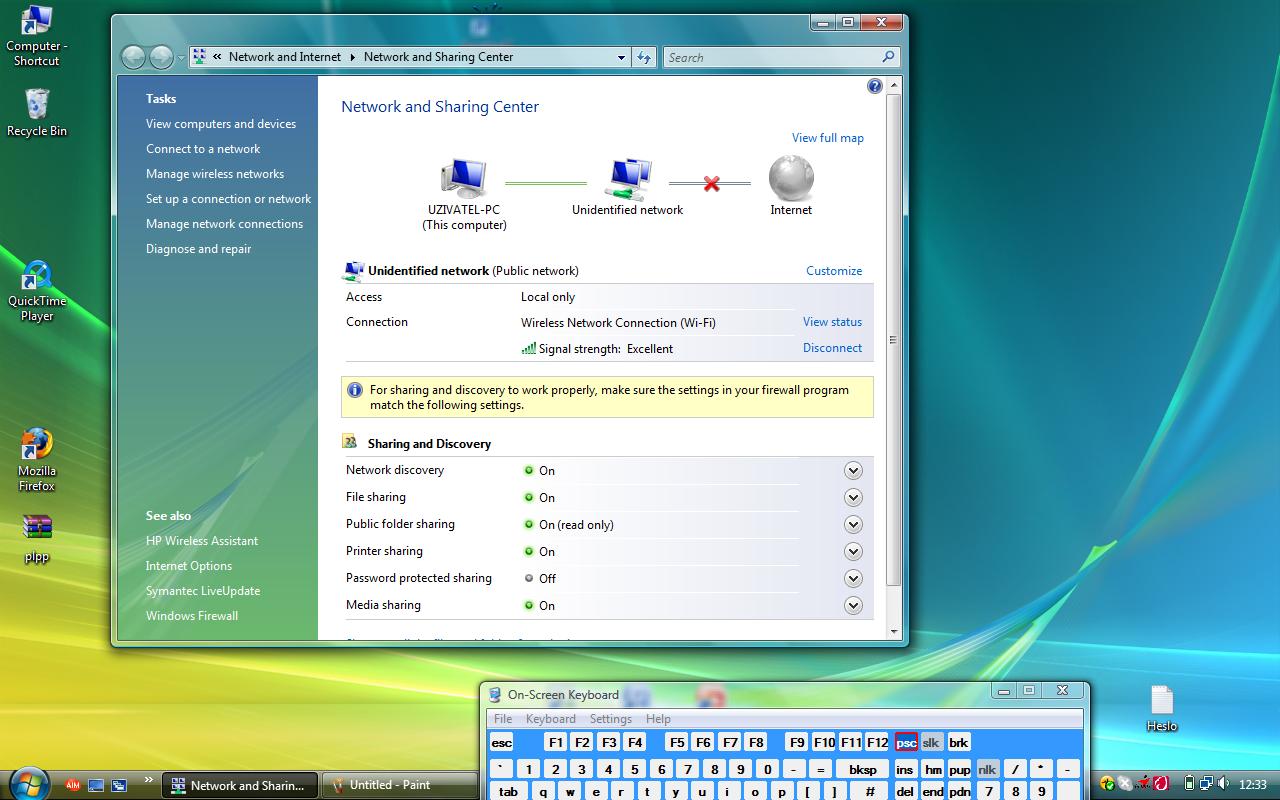Open View computers and devices task

pos(221,124)
